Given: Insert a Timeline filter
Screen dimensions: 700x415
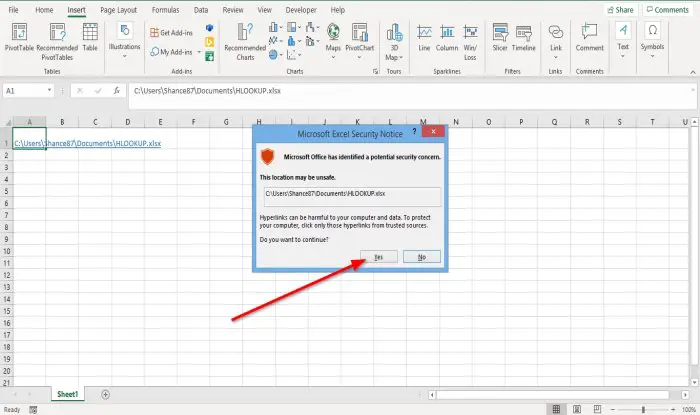Looking at the screenshot, I should [x=523, y=37].
